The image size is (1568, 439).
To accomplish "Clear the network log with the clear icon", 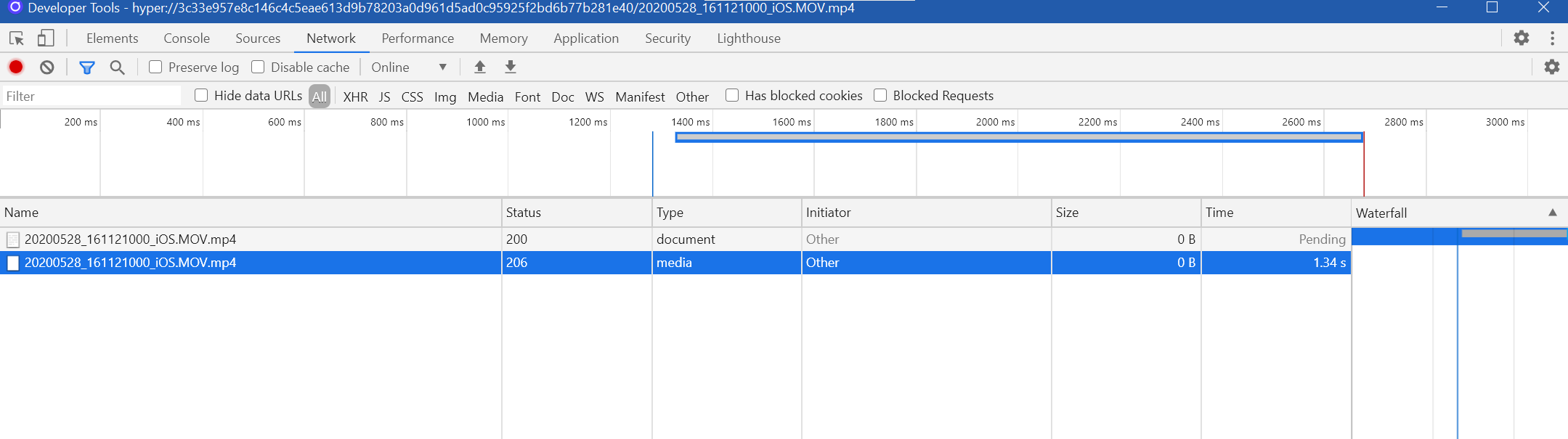I will point(47,67).
